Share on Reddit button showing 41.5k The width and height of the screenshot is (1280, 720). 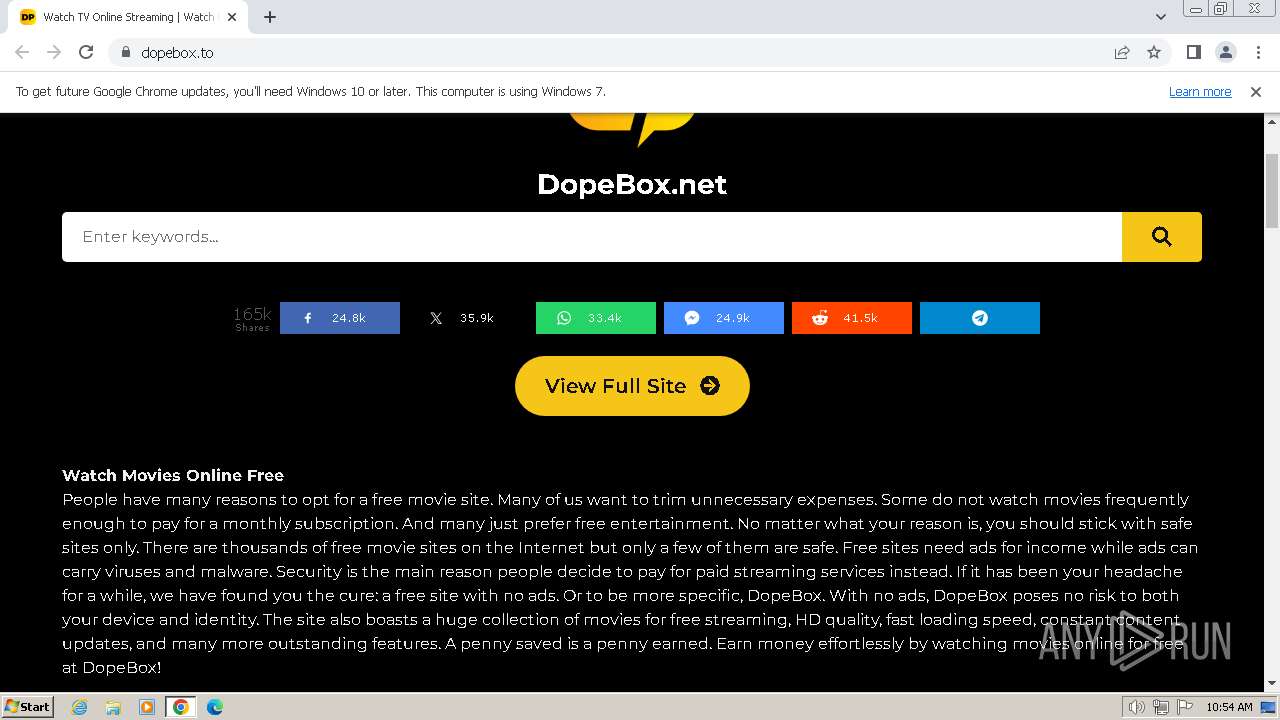(x=852, y=318)
